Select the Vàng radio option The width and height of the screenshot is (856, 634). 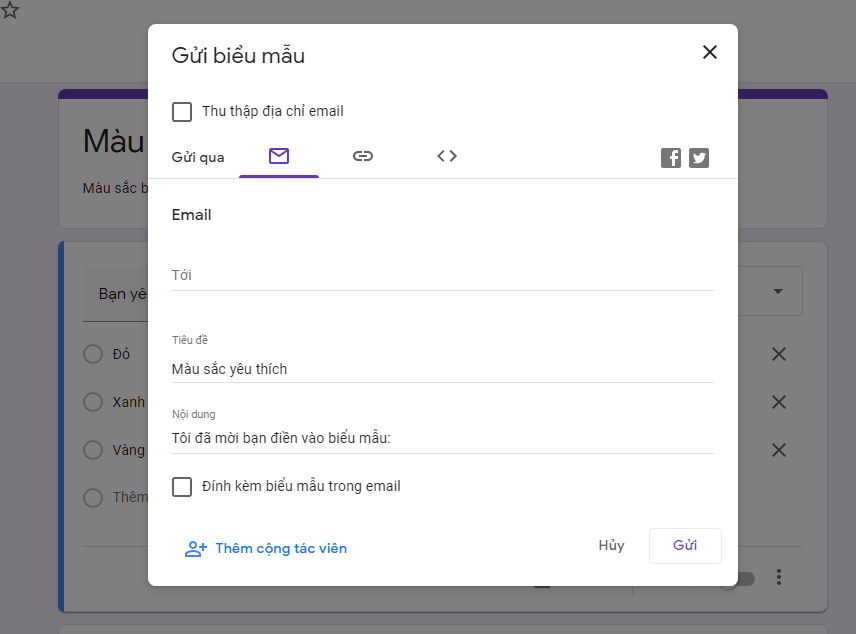(93, 450)
